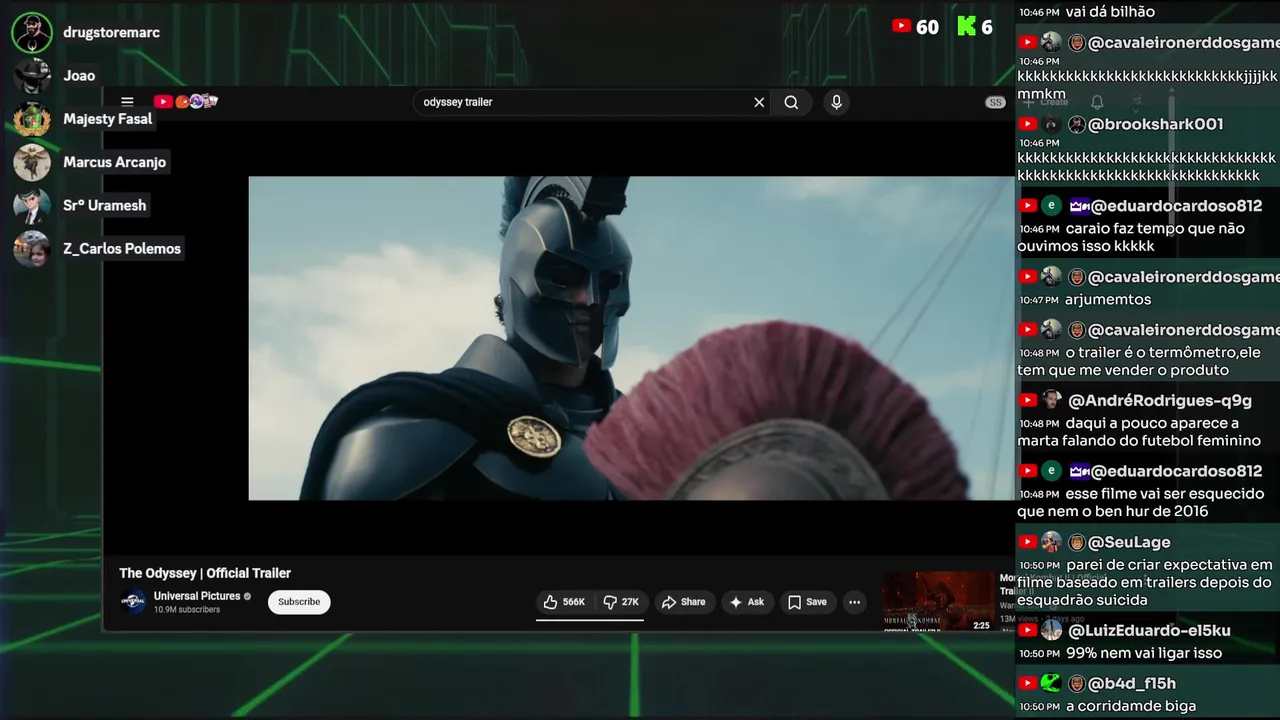Like the video with 566K likes
This screenshot has height=720, width=1280.
pos(564,602)
